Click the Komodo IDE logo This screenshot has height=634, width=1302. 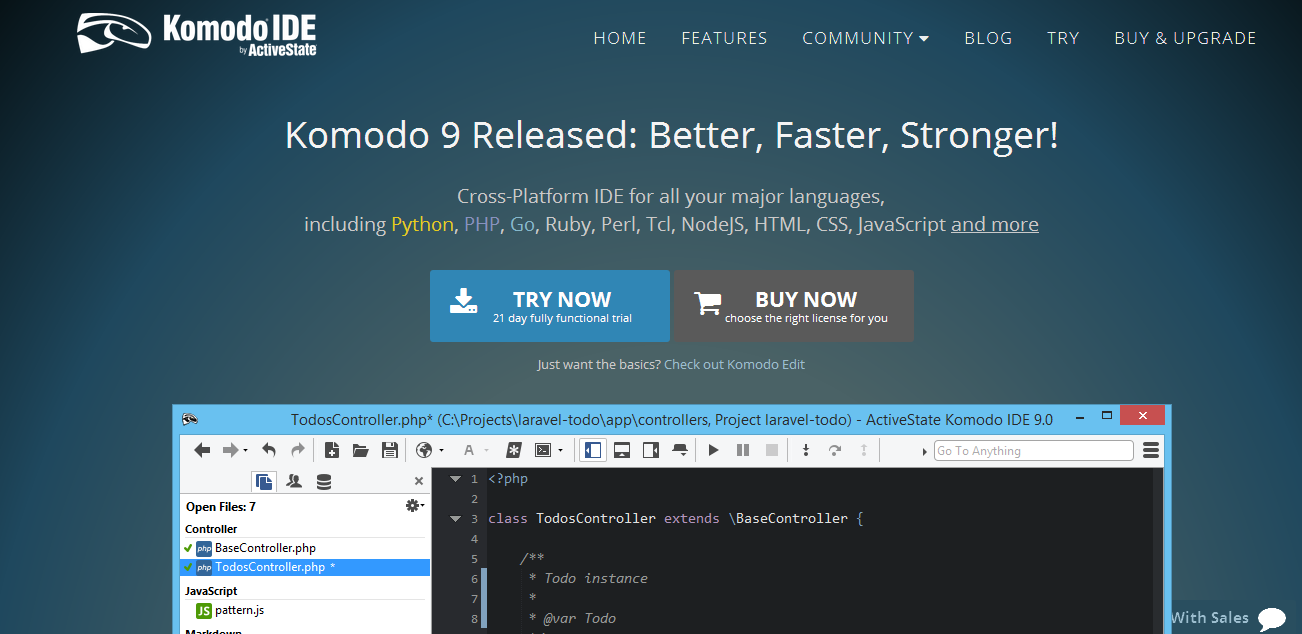click(196, 33)
